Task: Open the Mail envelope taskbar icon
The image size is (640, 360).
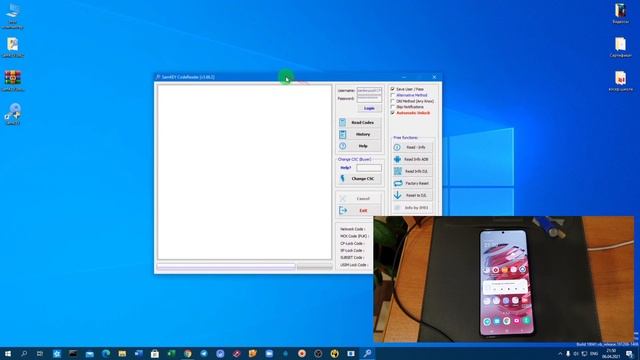Action: (x=89, y=354)
